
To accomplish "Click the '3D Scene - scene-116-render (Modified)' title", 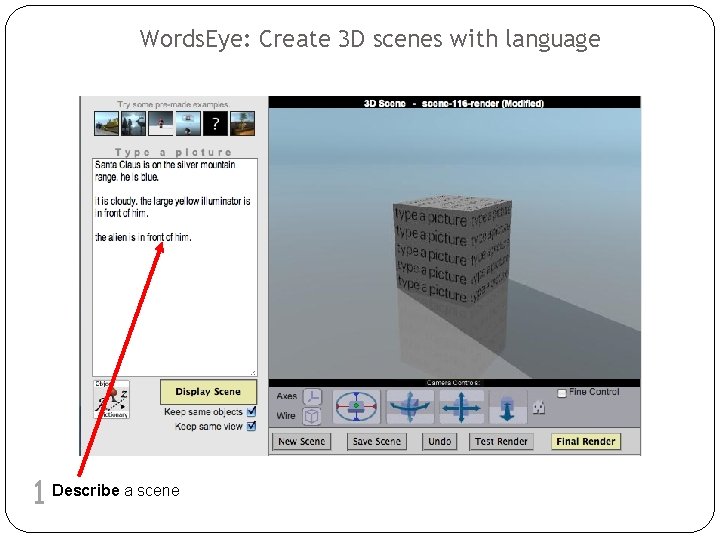I will pyautogui.click(x=454, y=103).
